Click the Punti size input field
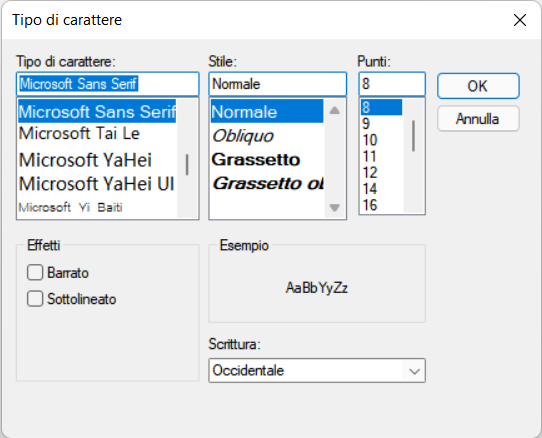This screenshot has height=438, width=542. 392,84
